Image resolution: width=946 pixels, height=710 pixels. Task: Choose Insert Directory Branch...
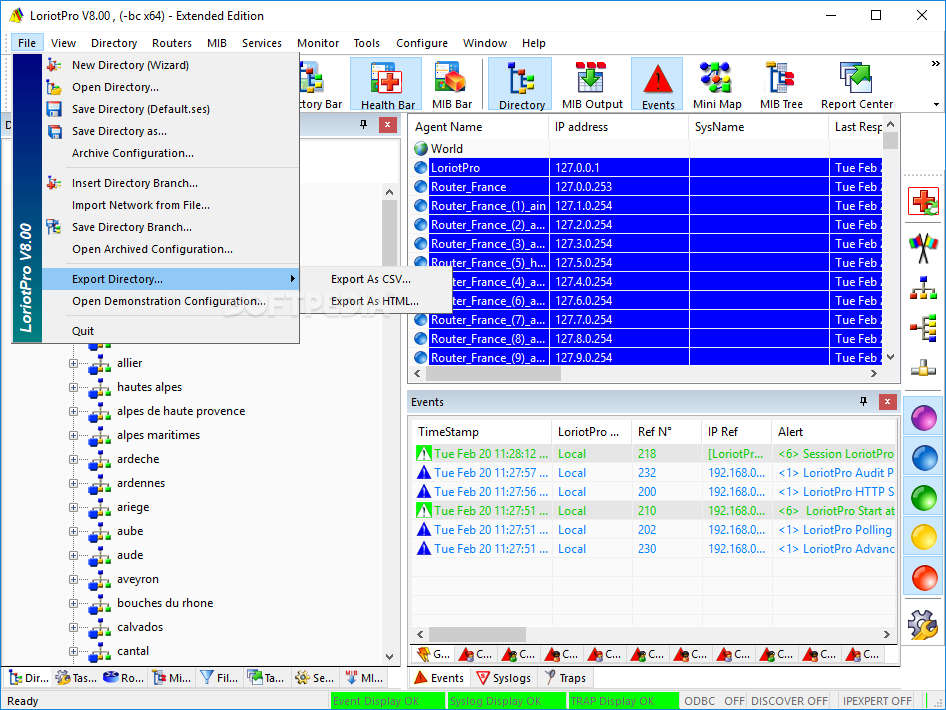tap(171, 183)
